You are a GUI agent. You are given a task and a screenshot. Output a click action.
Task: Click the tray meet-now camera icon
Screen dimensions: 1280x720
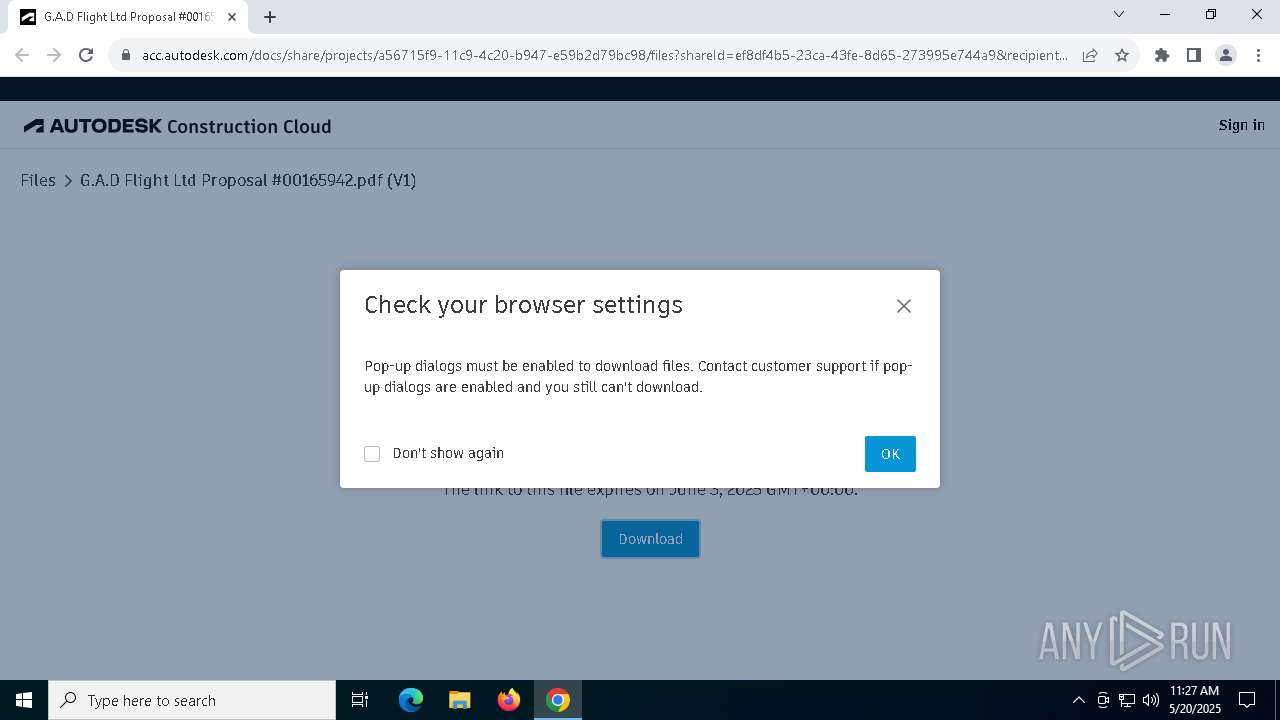1103,700
